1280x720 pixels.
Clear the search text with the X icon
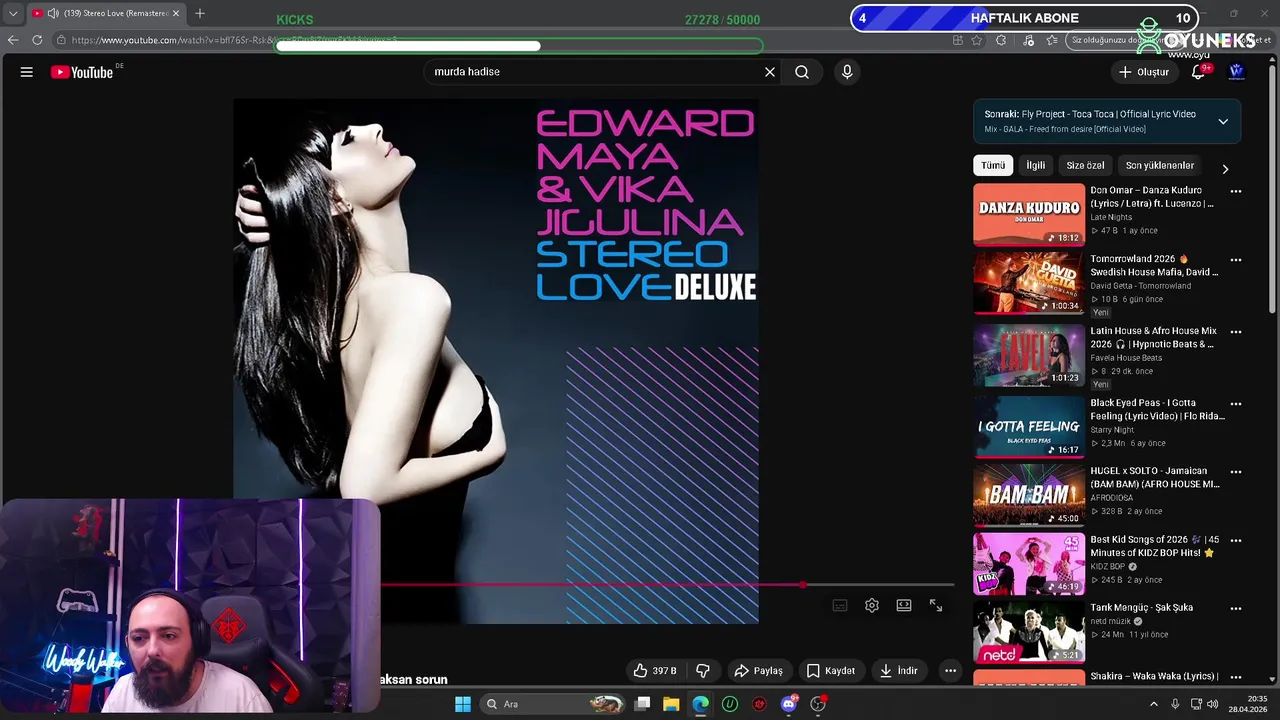tap(770, 72)
